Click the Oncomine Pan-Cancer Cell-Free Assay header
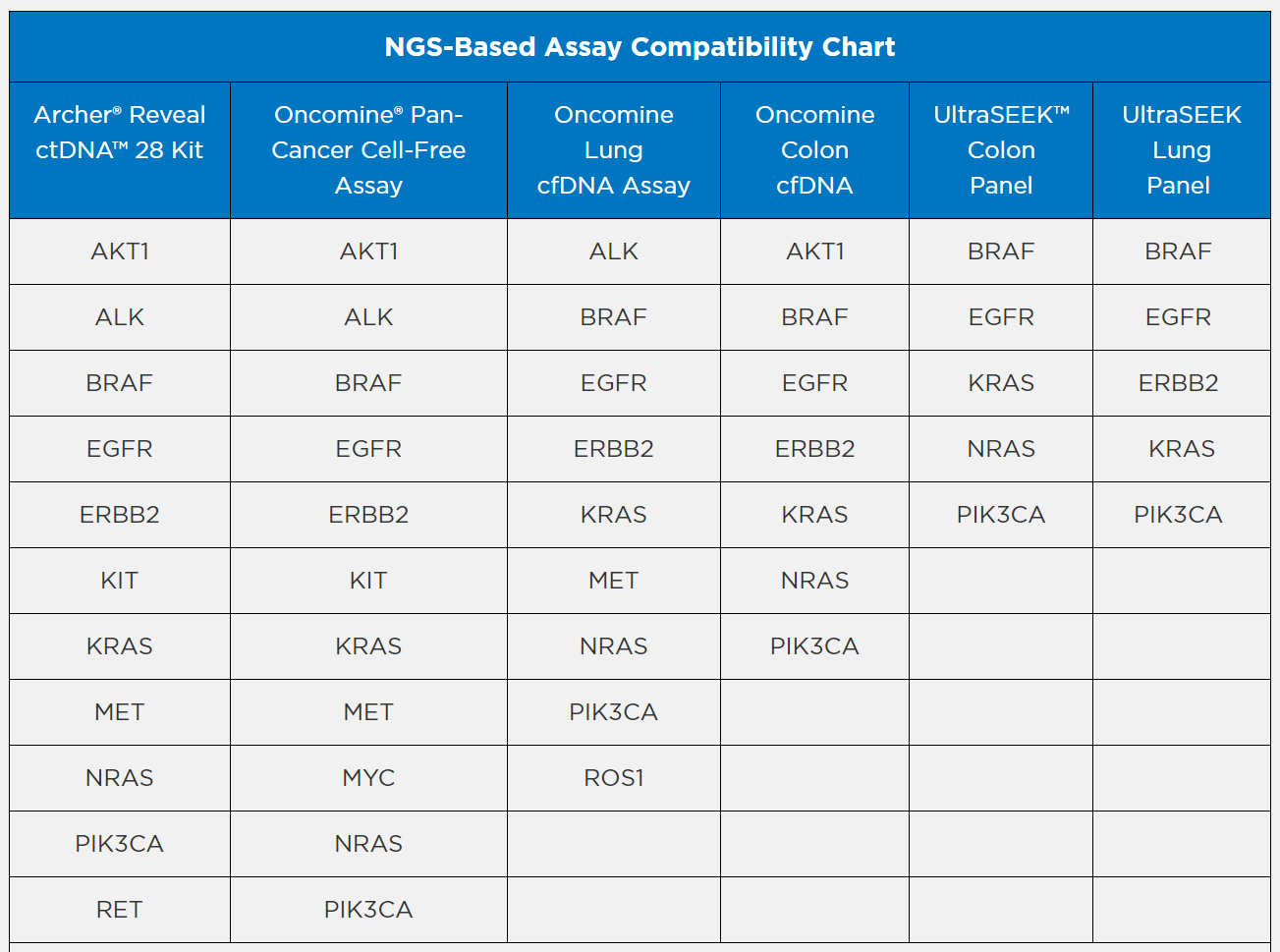Image resolution: width=1280 pixels, height=952 pixels. click(x=368, y=150)
